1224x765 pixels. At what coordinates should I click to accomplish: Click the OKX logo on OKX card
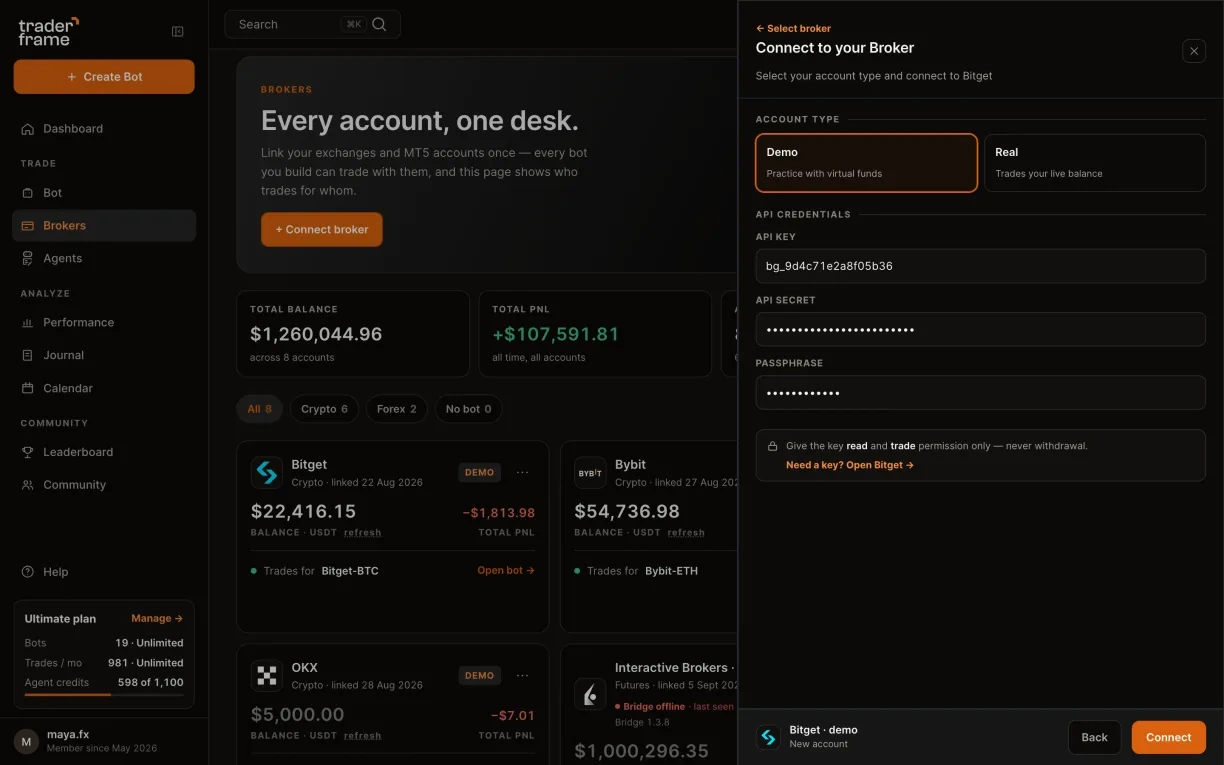tap(267, 675)
